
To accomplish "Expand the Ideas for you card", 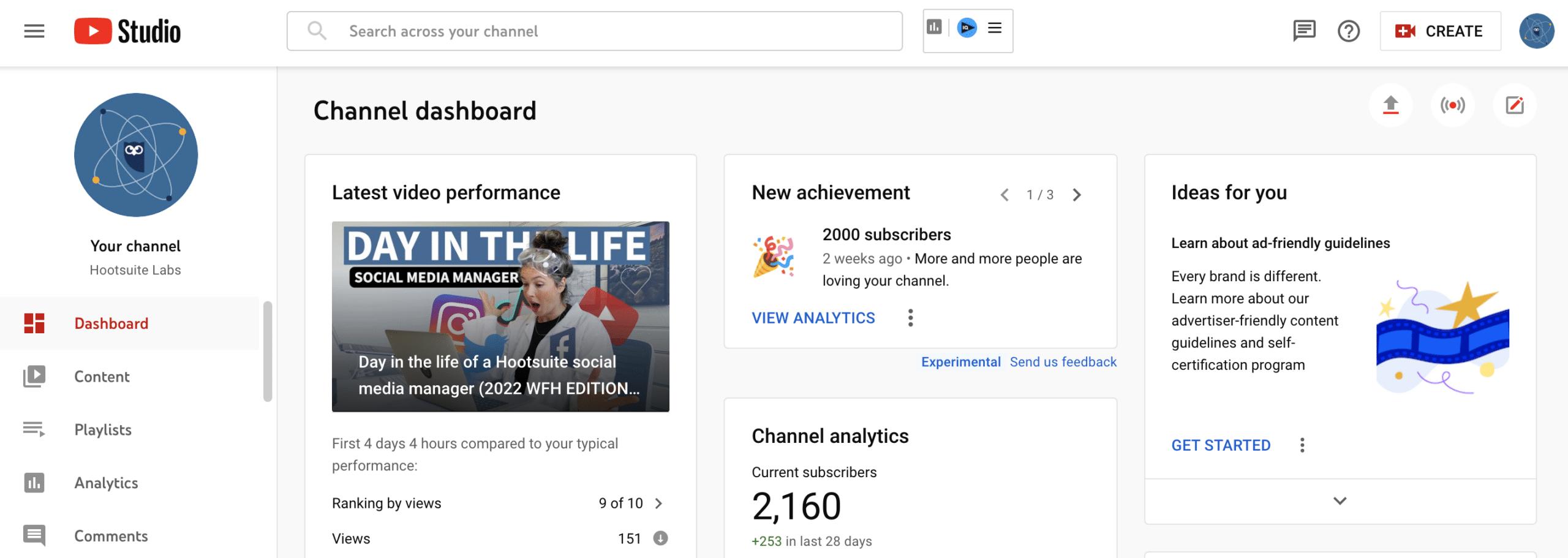I will pos(1340,501).
